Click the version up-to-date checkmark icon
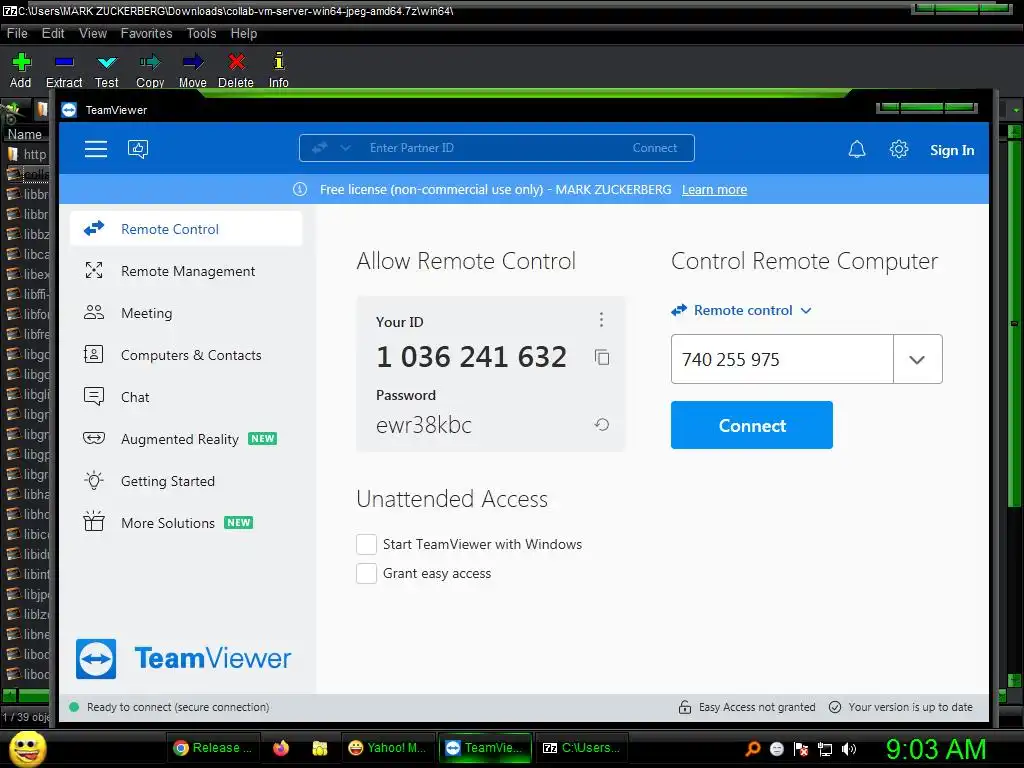This screenshot has height=768, width=1024. coord(835,707)
